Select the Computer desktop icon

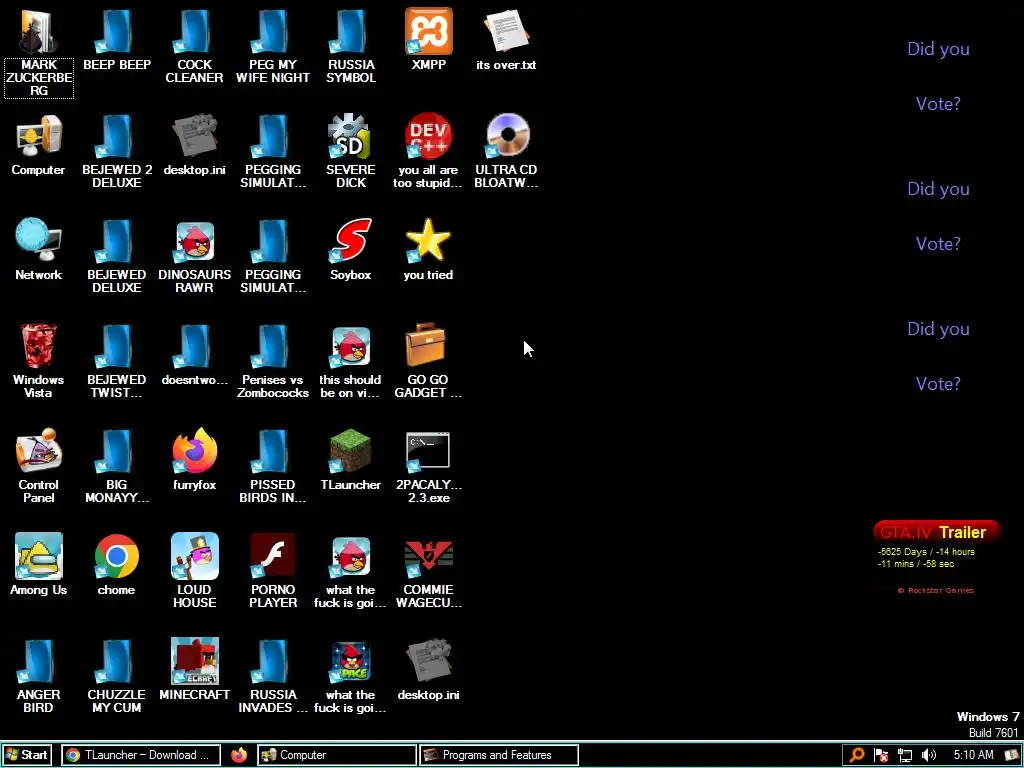(x=39, y=137)
